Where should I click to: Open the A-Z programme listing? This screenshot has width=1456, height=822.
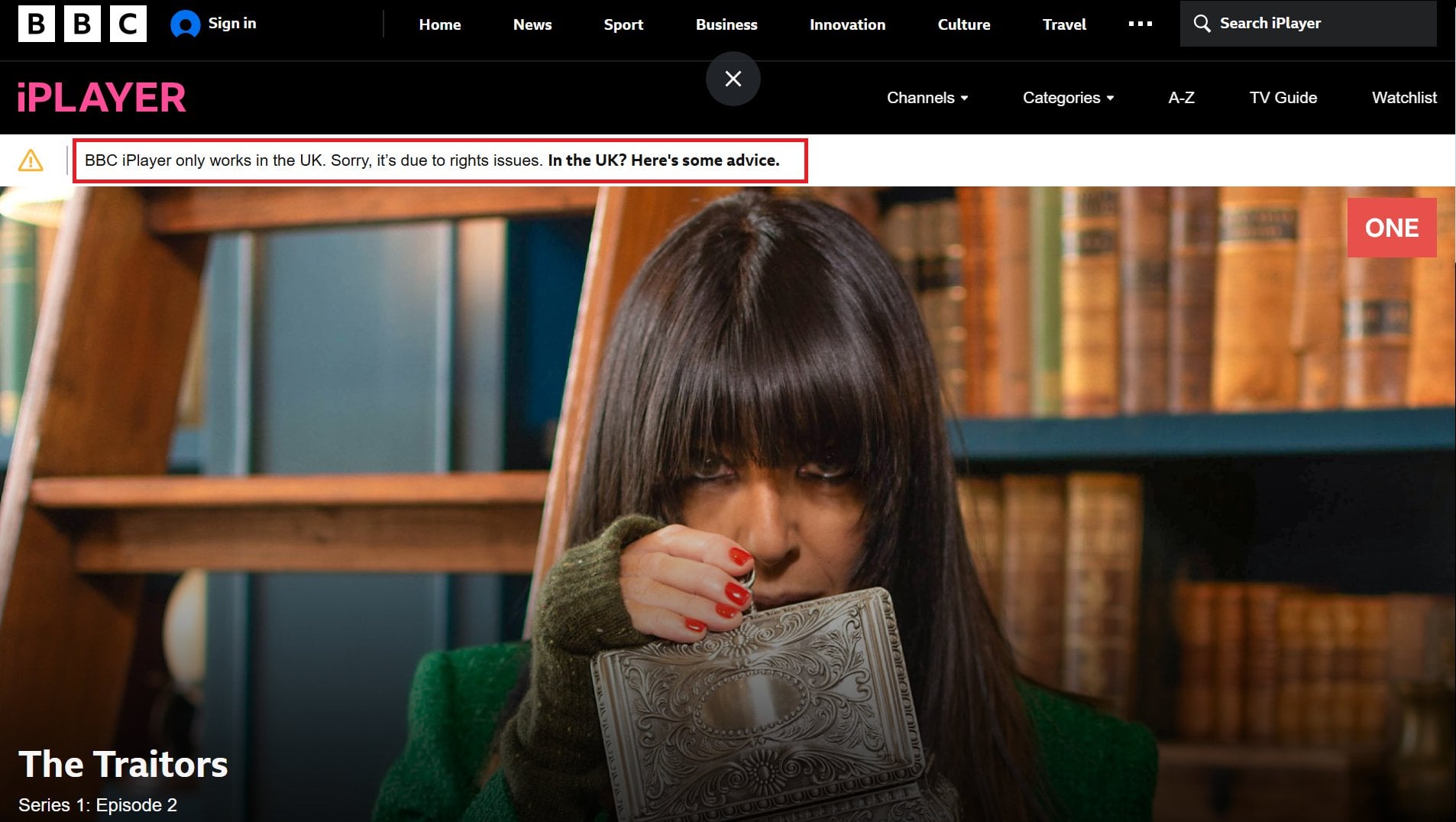click(1181, 97)
